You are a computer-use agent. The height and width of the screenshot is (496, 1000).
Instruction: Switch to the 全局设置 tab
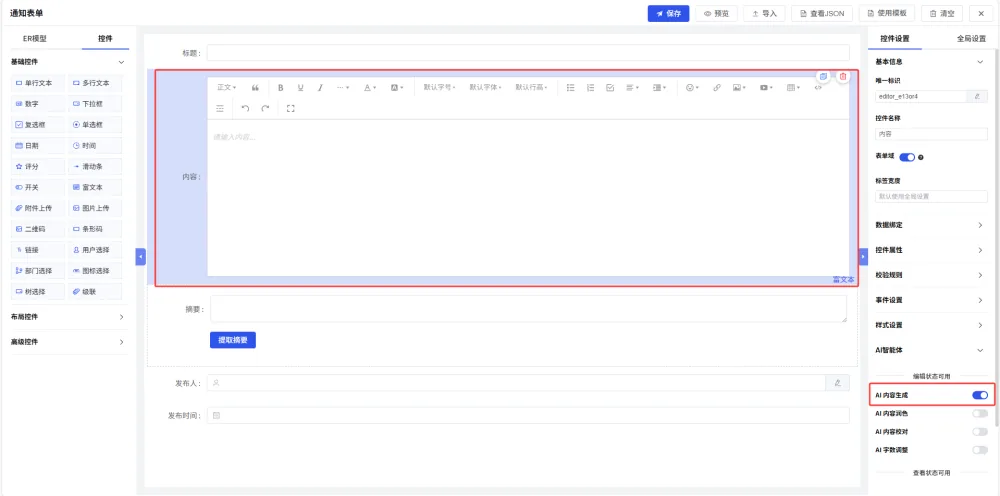(x=971, y=38)
